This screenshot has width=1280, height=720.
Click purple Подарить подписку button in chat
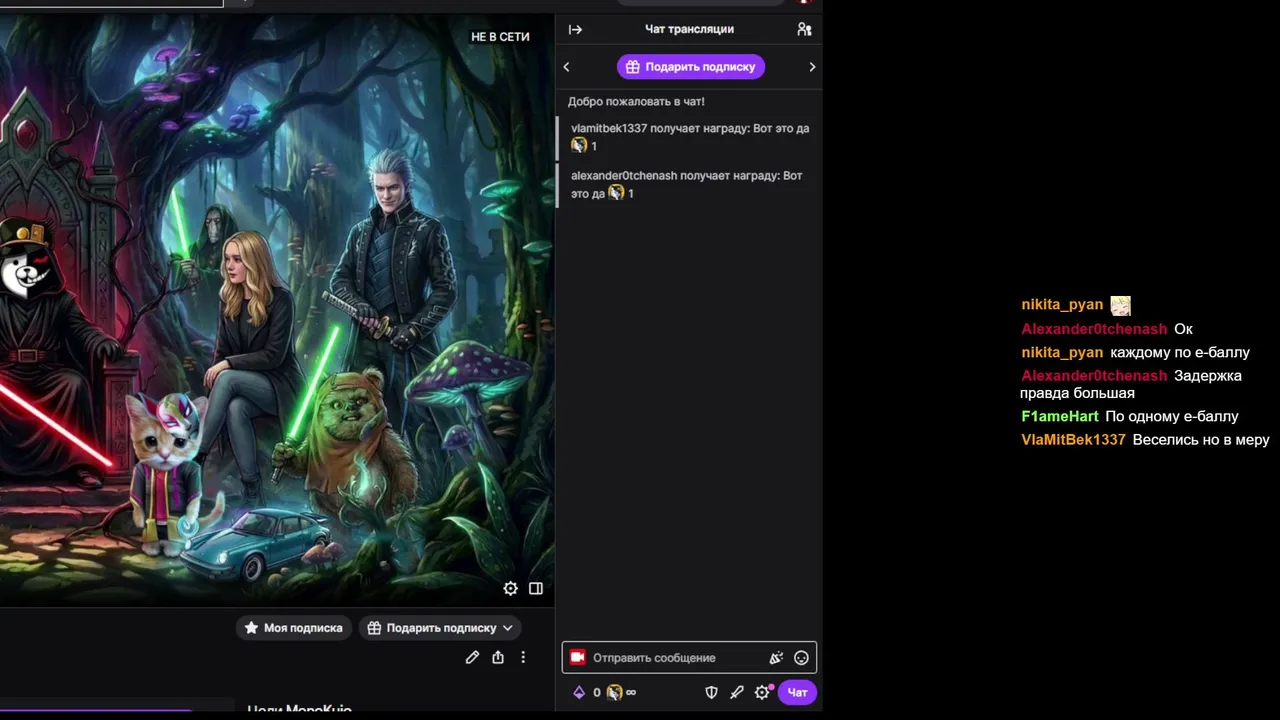(691, 67)
